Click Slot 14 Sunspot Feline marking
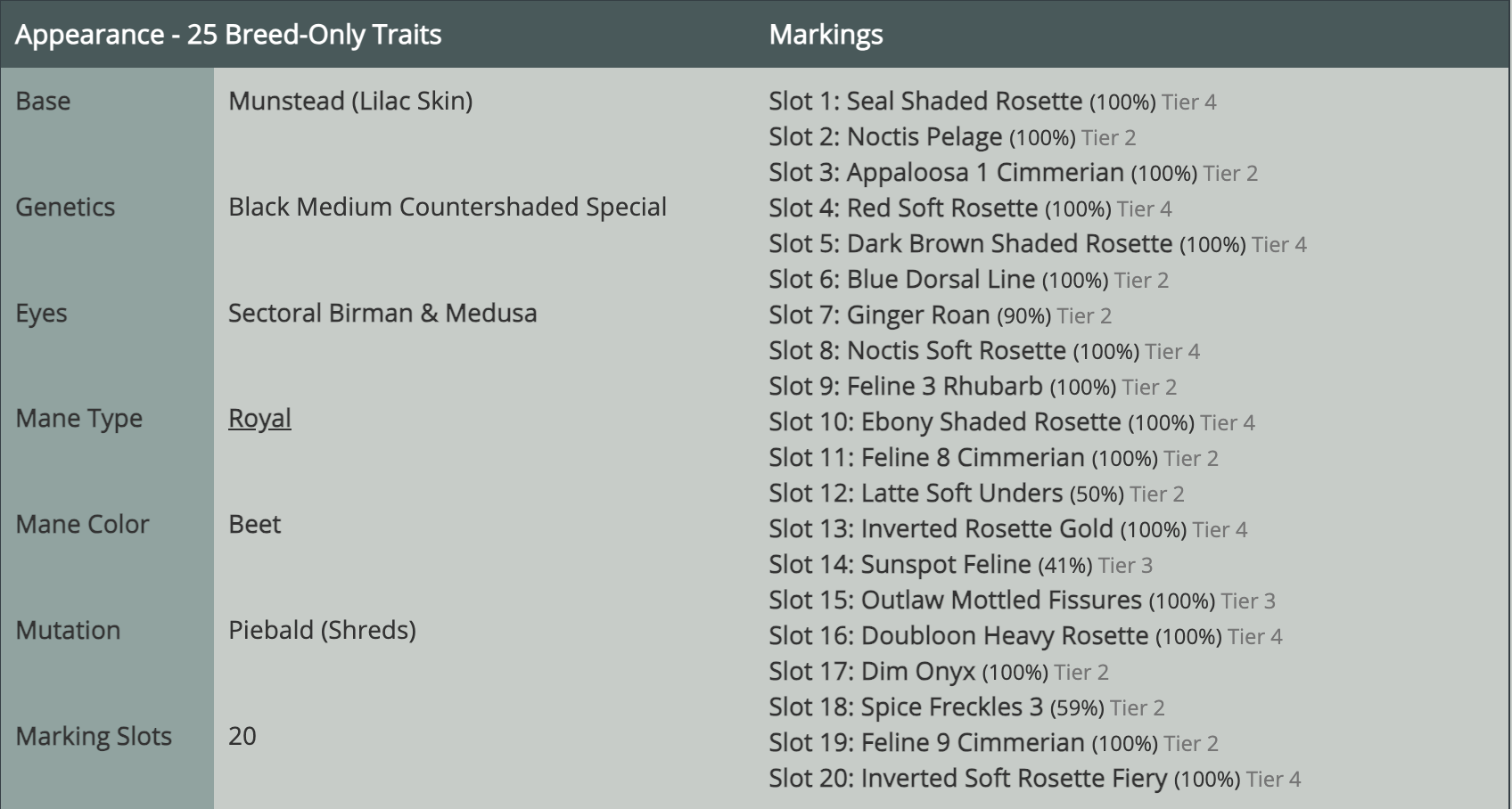The width and height of the screenshot is (1512, 809). tap(960, 565)
